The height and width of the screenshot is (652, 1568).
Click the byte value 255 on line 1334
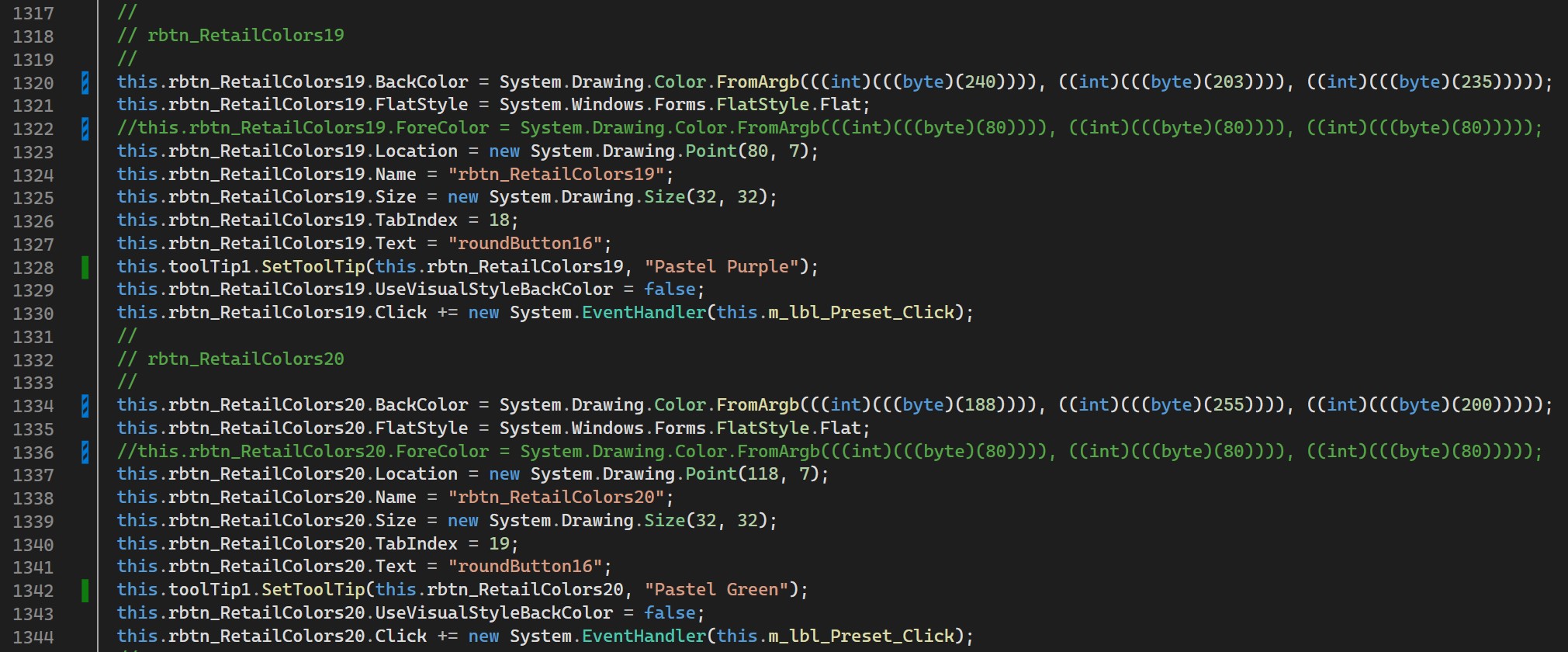tap(1228, 405)
